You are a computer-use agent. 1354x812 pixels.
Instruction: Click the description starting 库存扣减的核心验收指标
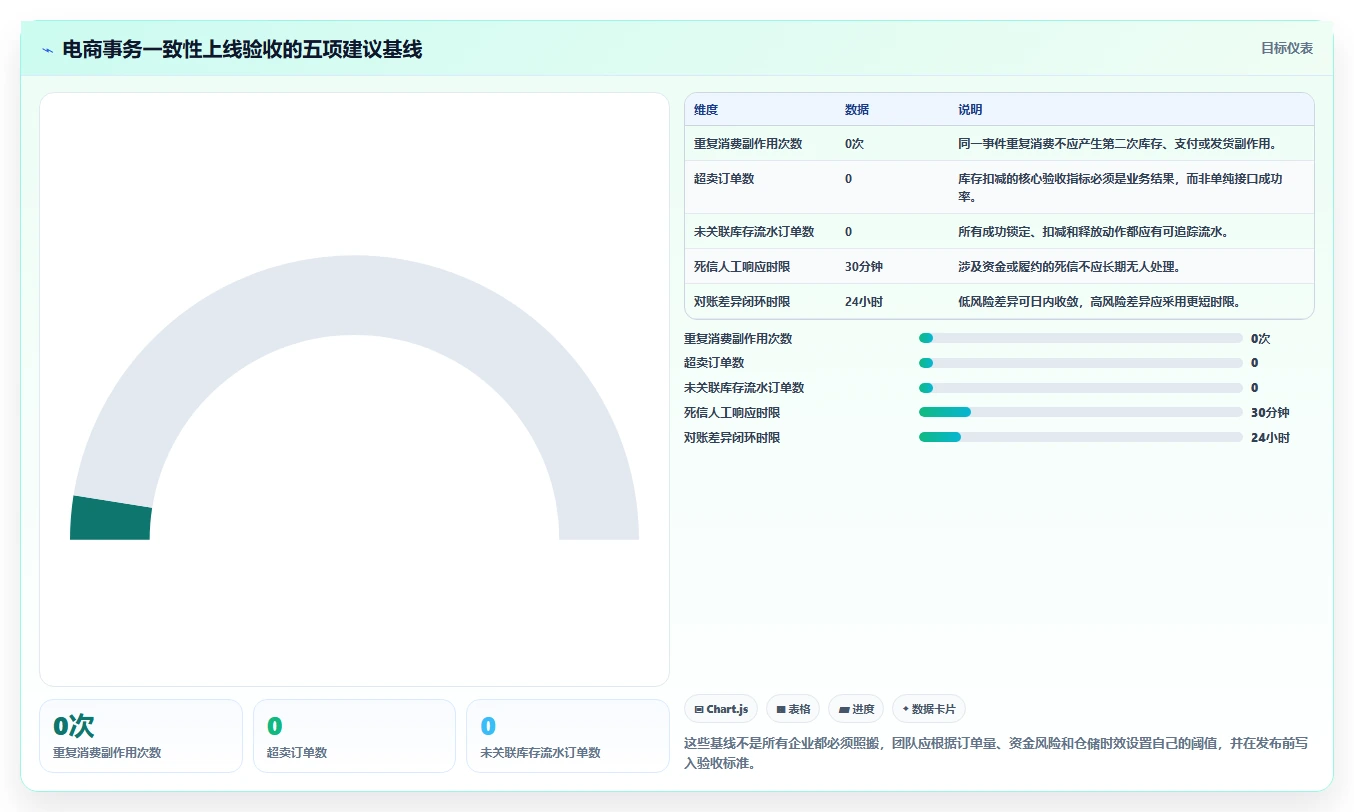click(x=1120, y=187)
